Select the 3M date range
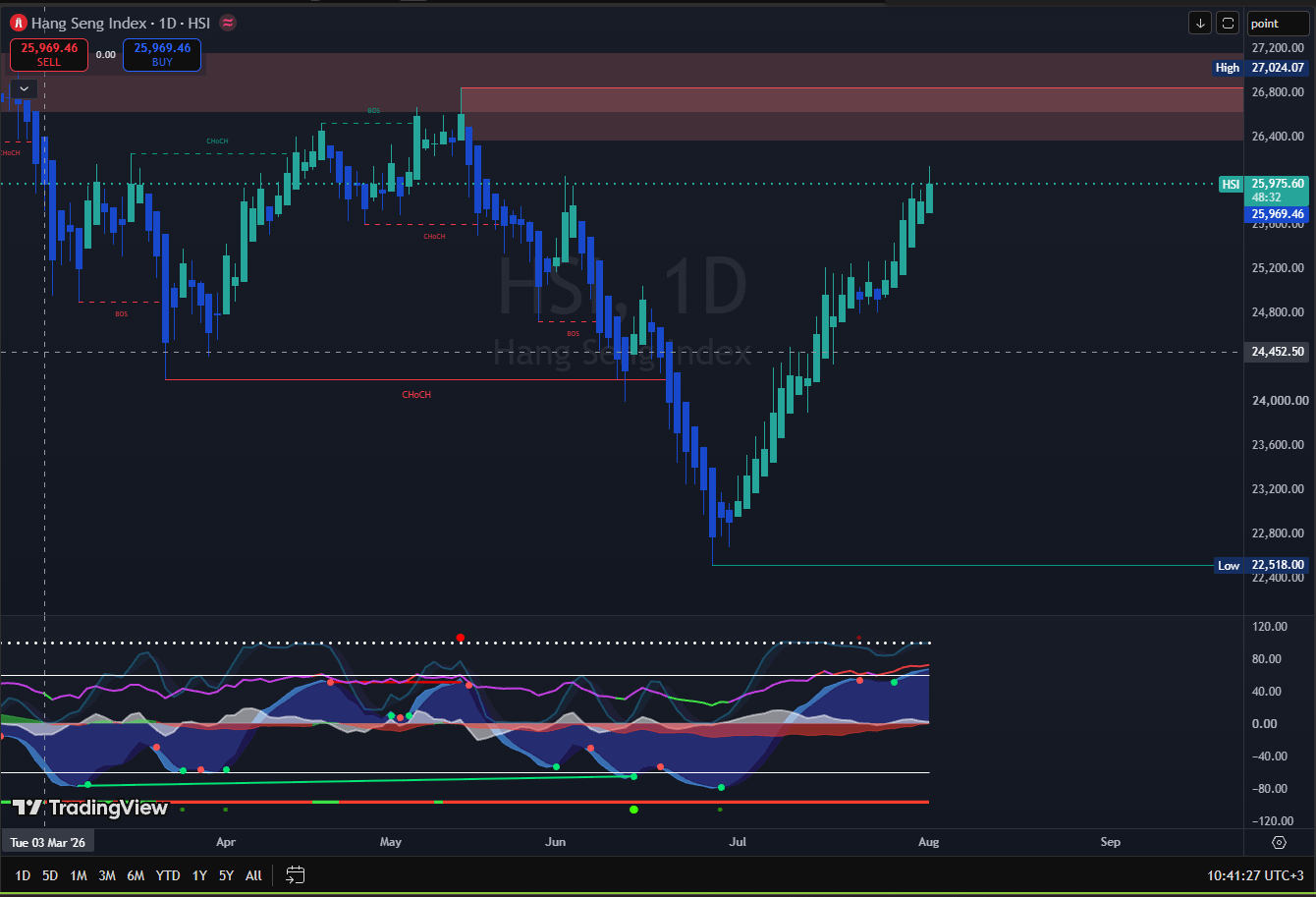Screen dimensions: 1316x897 107,875
